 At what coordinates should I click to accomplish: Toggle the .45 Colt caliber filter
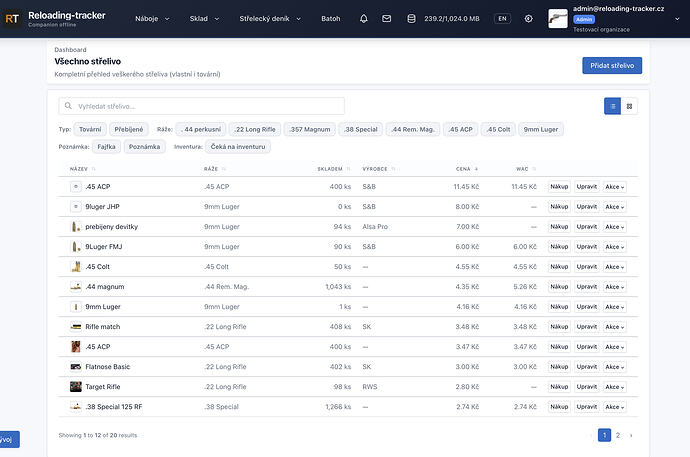(x=498, y=129)
